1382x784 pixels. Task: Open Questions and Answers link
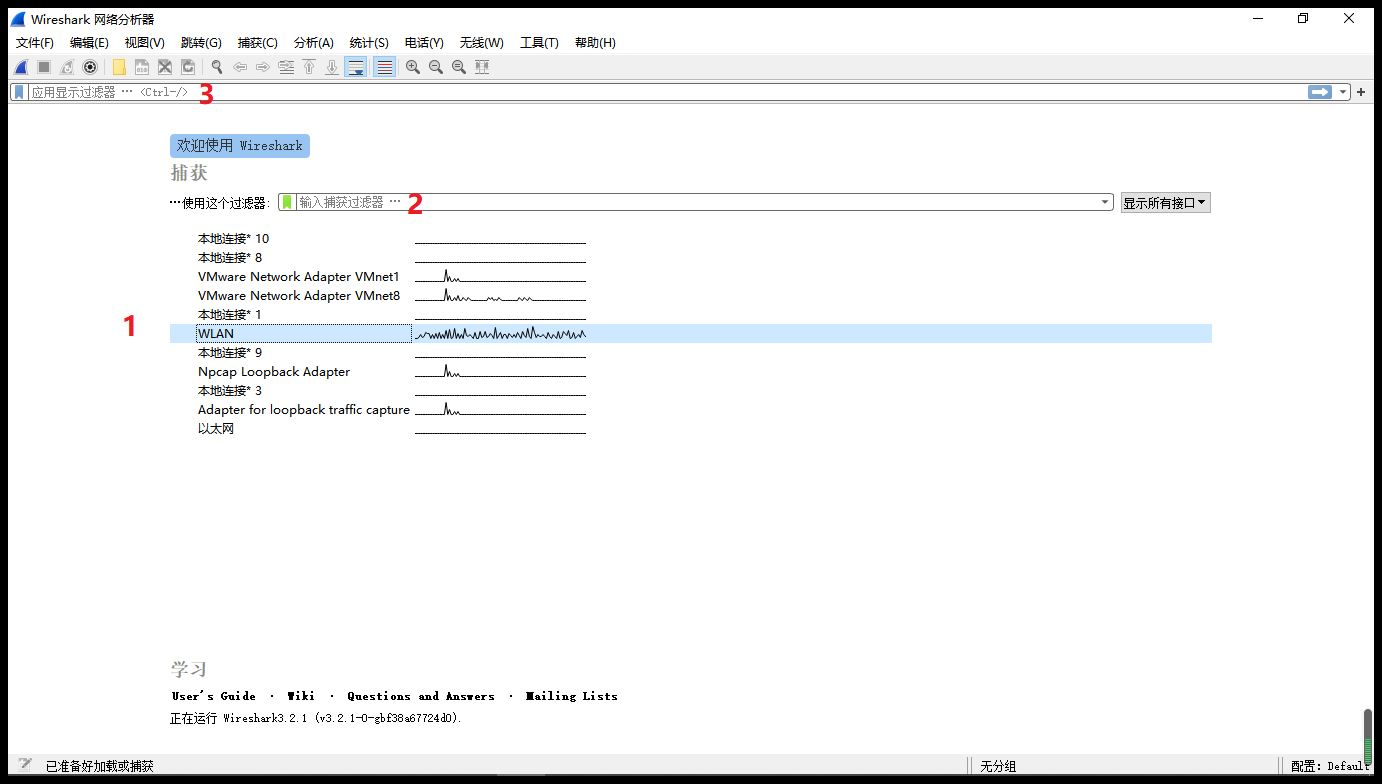pos(421,696)
